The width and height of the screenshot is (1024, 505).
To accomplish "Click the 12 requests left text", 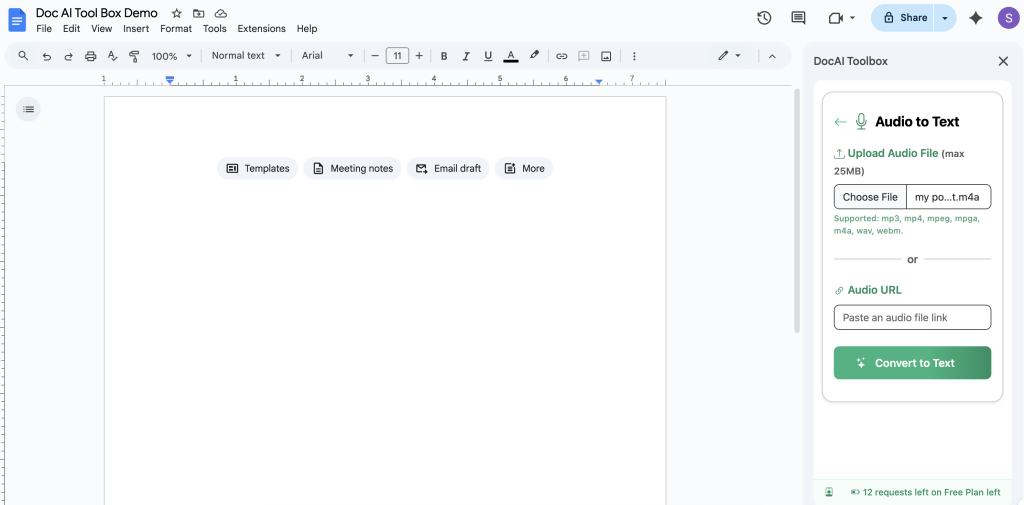I will click(x=931, y=493).
